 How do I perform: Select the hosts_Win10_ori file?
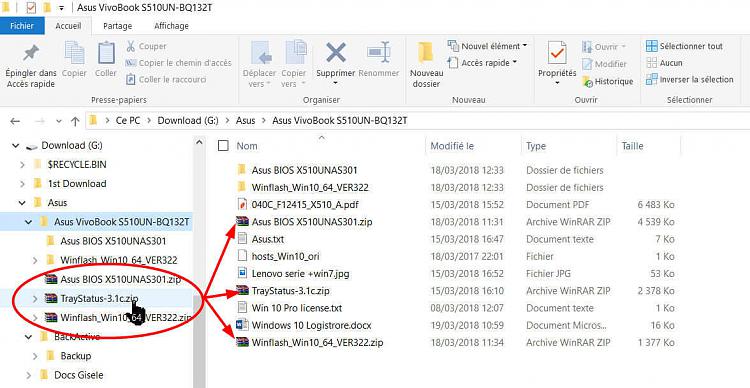285,256
